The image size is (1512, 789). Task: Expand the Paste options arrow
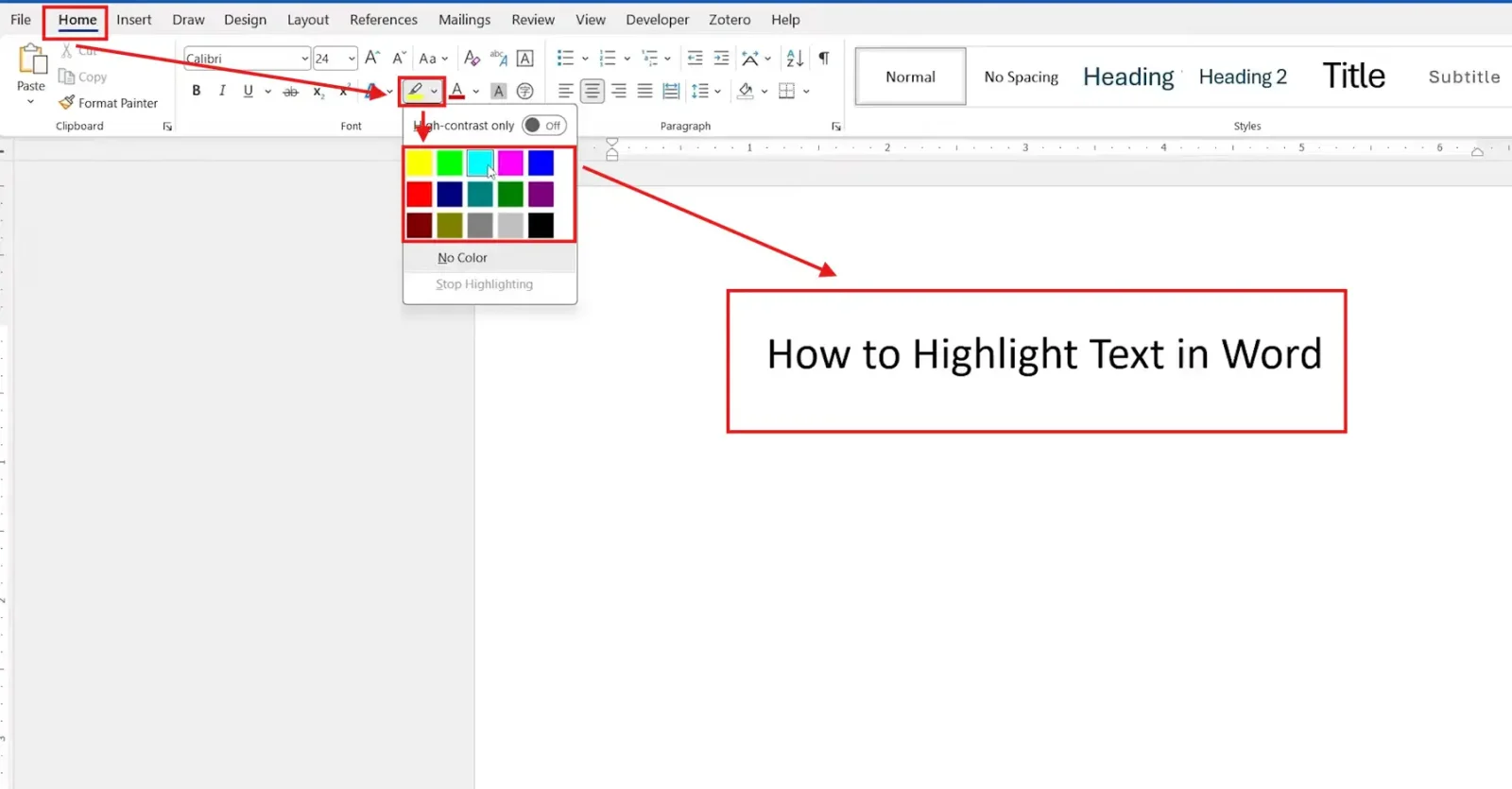coord(30,101)
